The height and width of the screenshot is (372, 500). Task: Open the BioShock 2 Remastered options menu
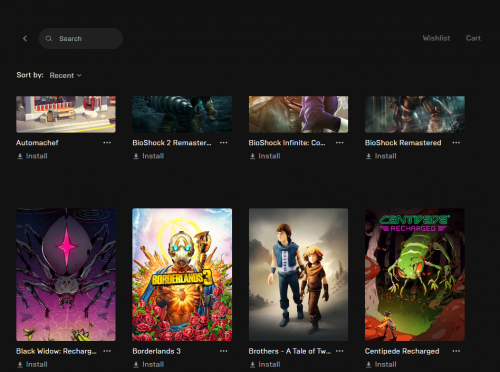point(223,143)
